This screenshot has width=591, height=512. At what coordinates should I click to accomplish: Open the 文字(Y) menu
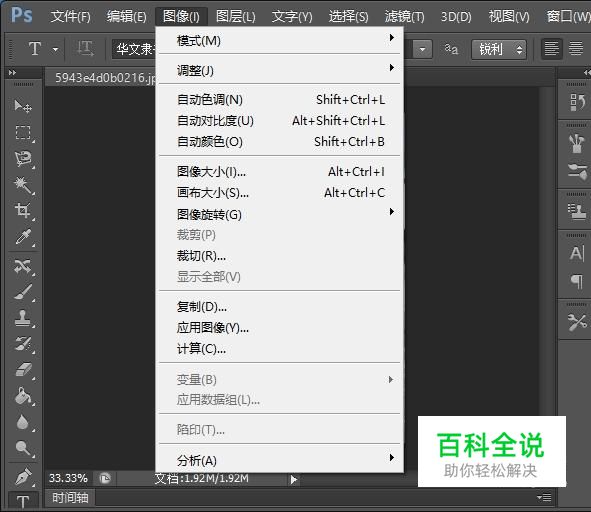tap(292, 16)
